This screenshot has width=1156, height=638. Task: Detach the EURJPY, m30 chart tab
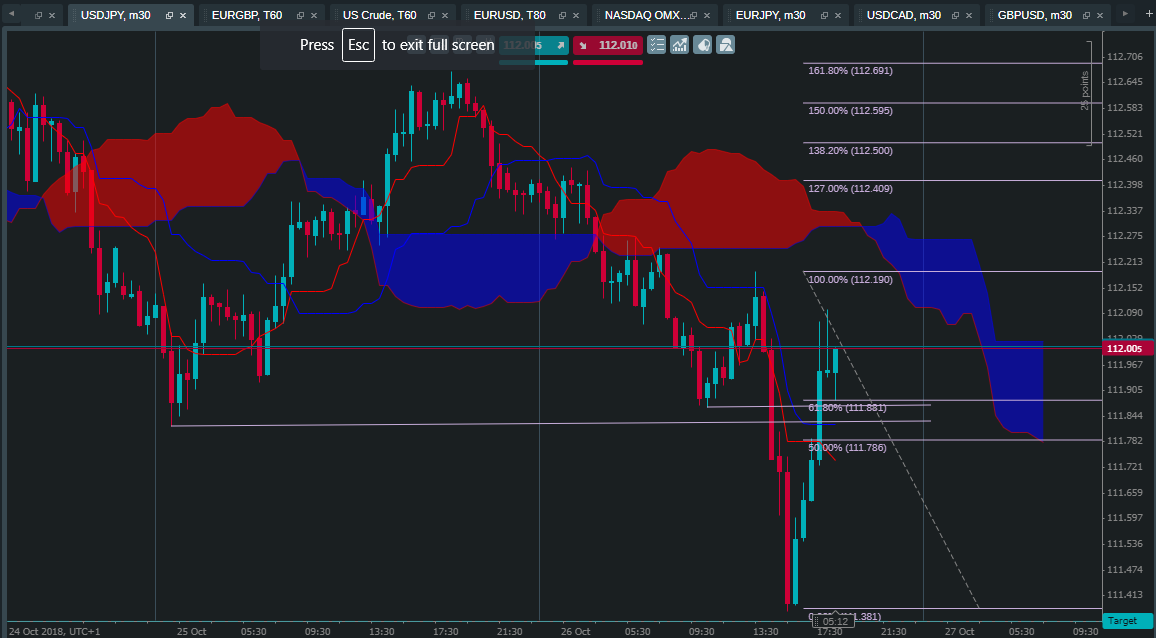(826, 15)
